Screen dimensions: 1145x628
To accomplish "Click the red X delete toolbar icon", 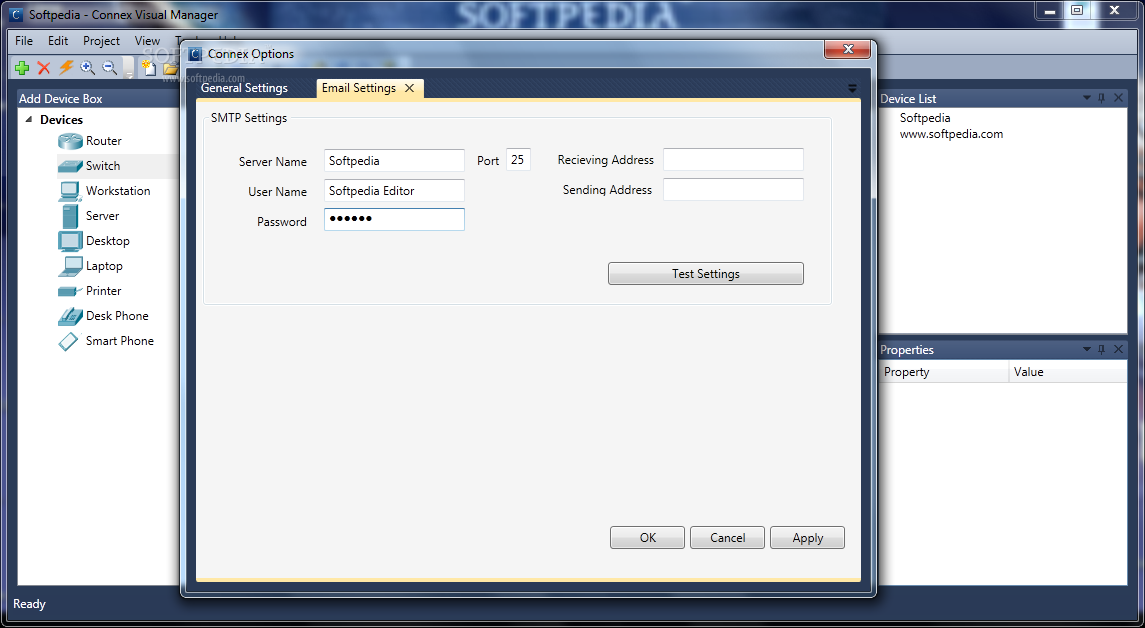I will click(x=44, y=68).
